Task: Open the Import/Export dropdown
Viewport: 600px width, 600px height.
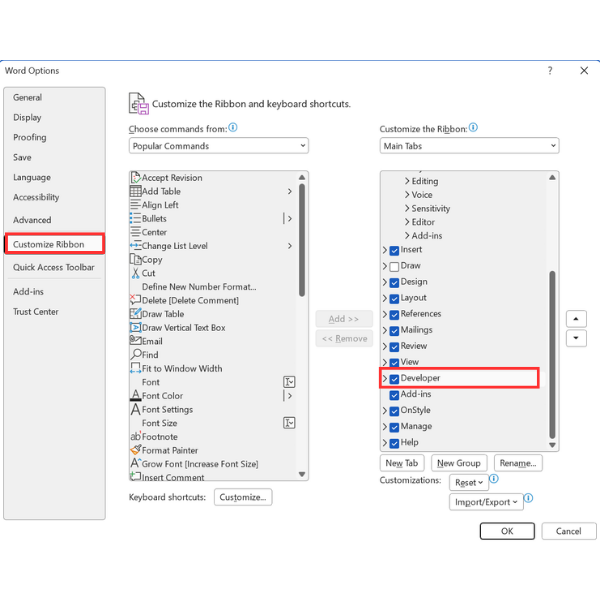Action: point(486,502)
